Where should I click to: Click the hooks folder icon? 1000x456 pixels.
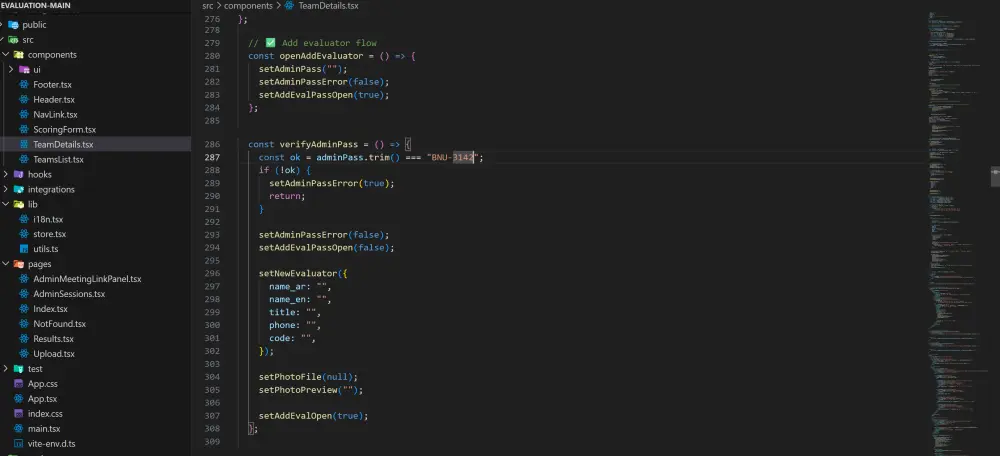(x=18, y=174)
